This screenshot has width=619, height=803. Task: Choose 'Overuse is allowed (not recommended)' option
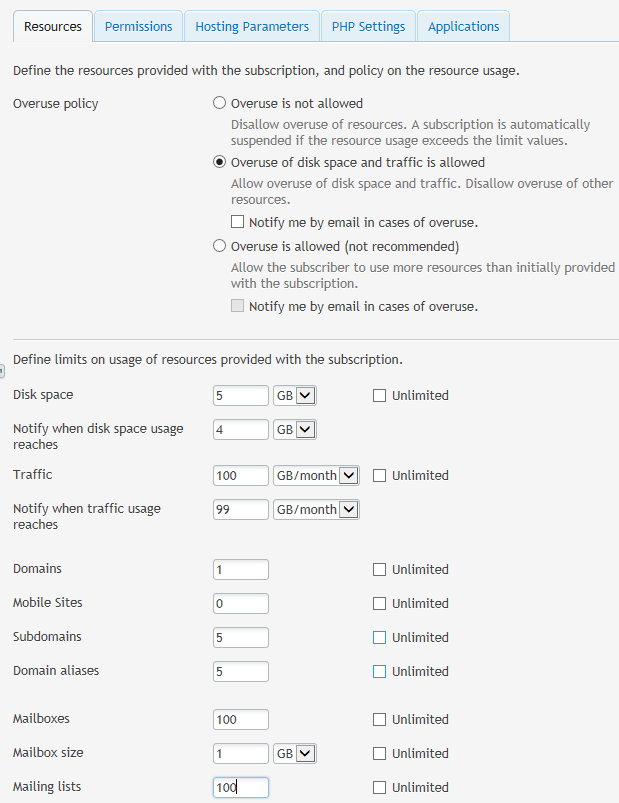220,246
